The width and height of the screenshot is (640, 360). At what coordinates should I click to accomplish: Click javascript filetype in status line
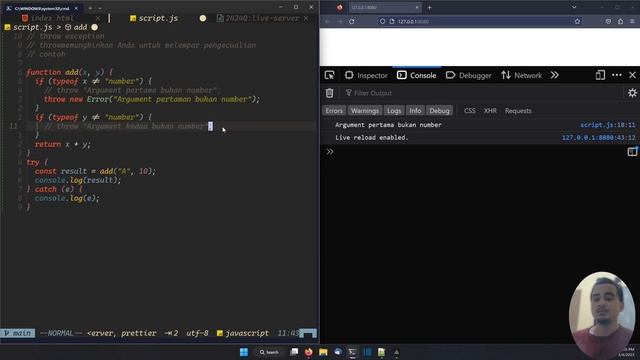pos(243,333)
